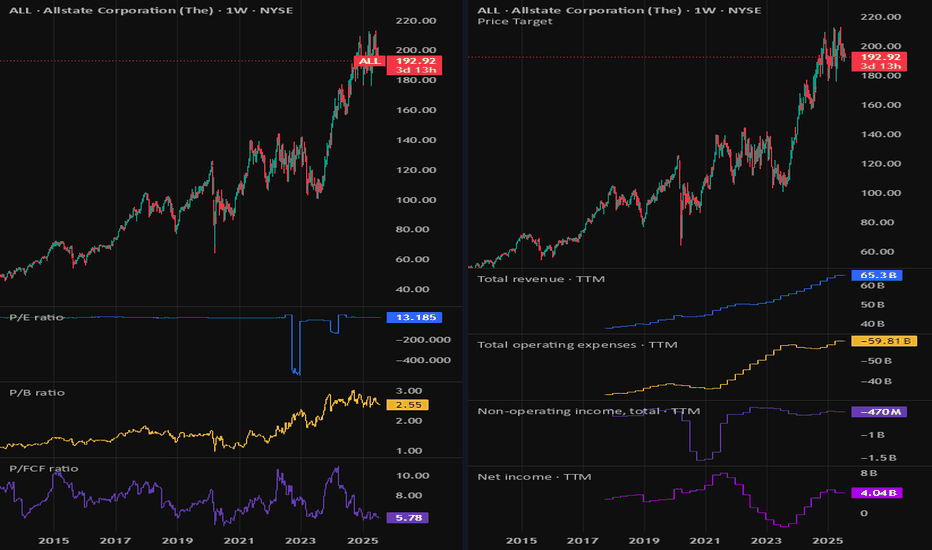Click the P/E ratio value 13.185
The width and height of the screenshot is (932, 550).
[x=414, y=318]
